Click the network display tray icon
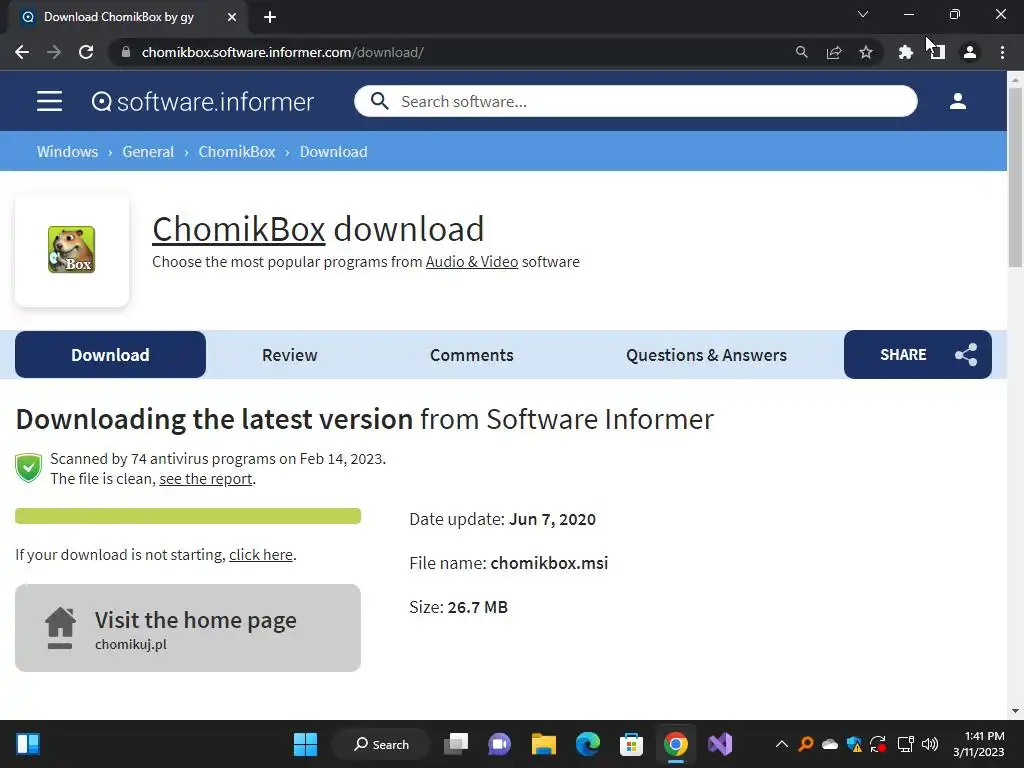 click(905, 744)
